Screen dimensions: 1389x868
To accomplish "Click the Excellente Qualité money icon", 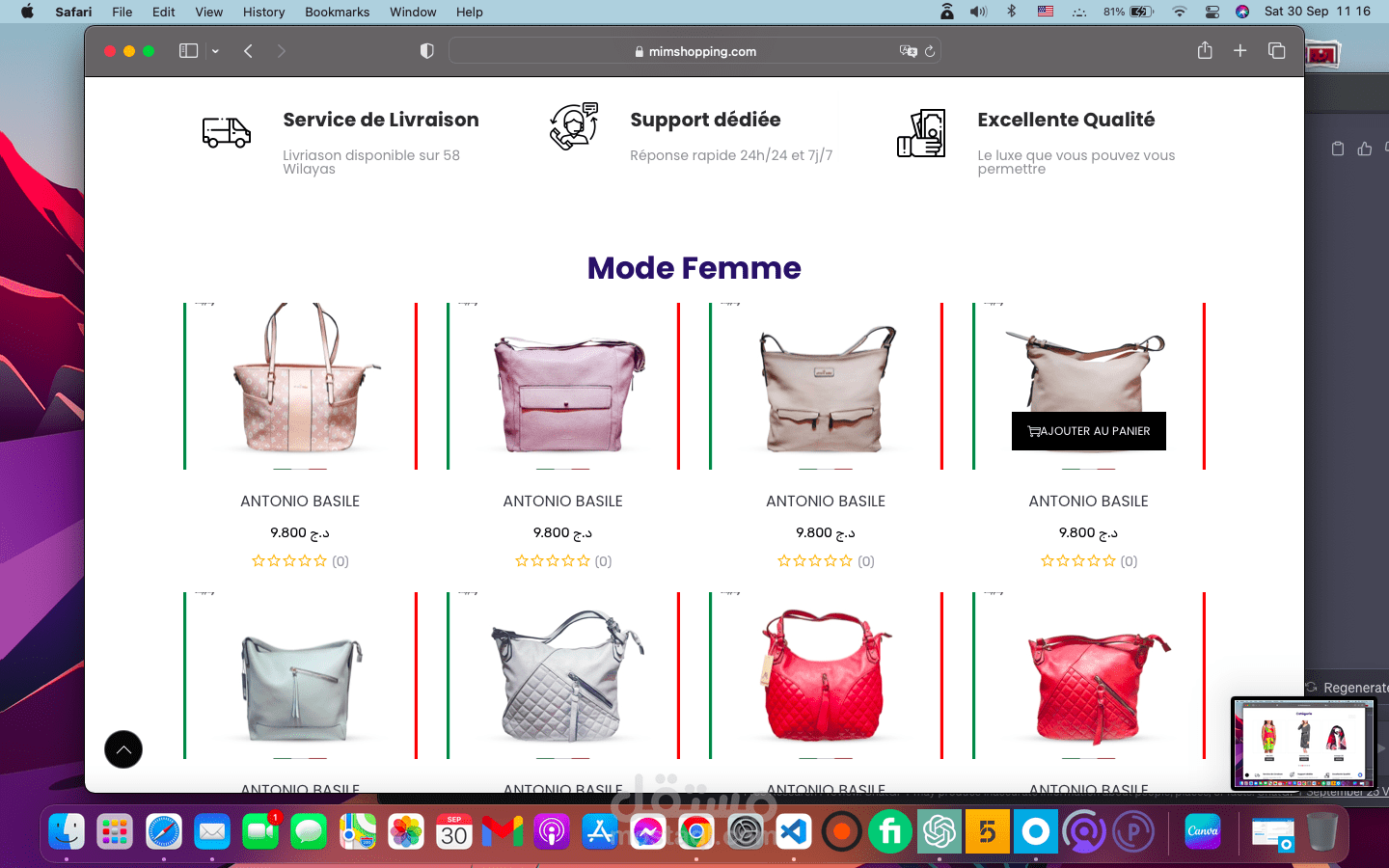I will (x=921, y=133).
